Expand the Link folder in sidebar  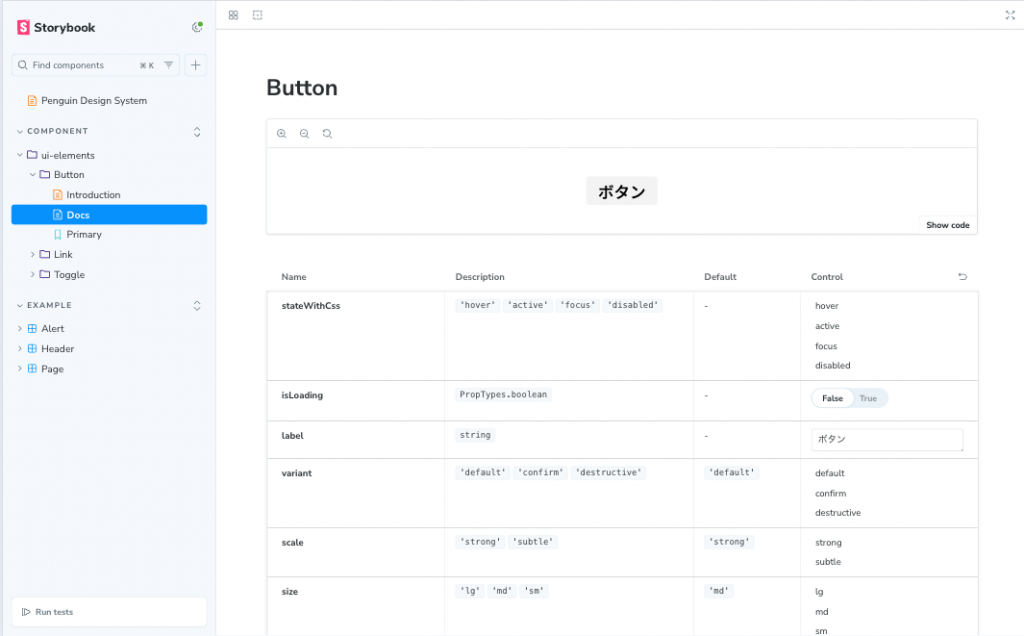62,254
